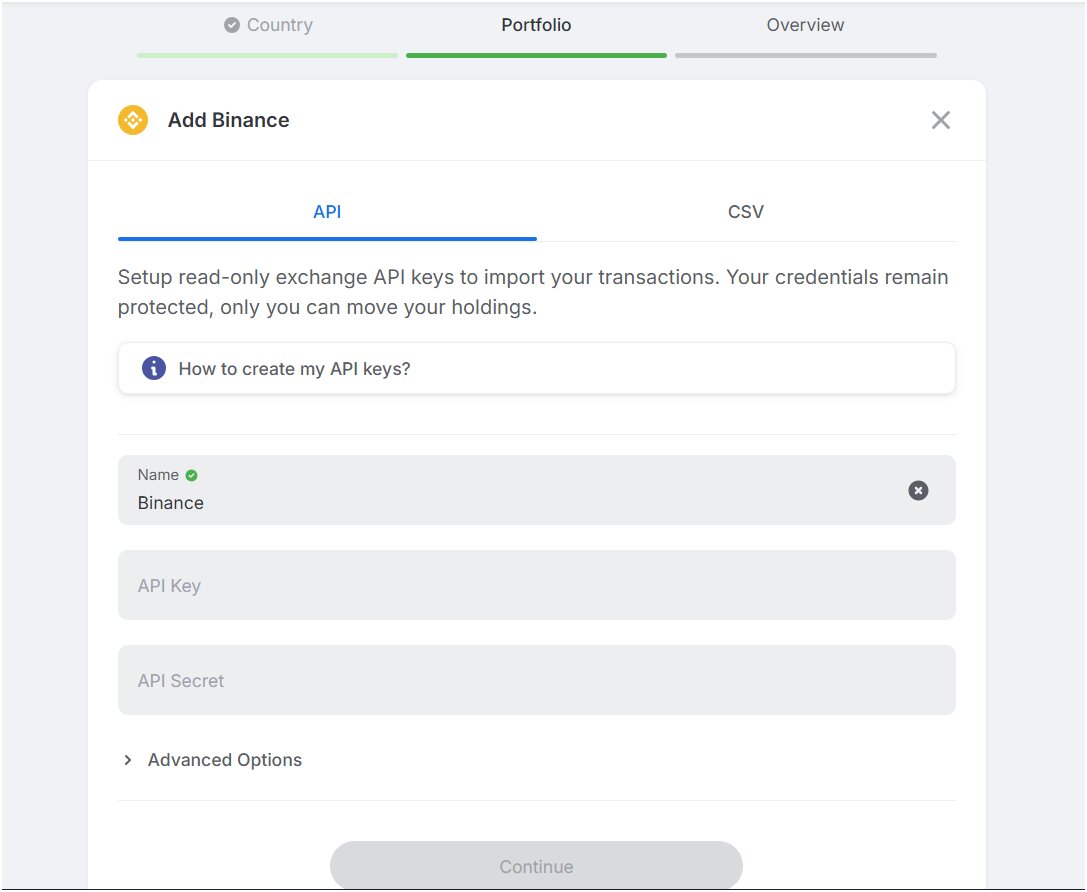Click the Binance logo icon
1087x892 pixels.
pos(133,121)
